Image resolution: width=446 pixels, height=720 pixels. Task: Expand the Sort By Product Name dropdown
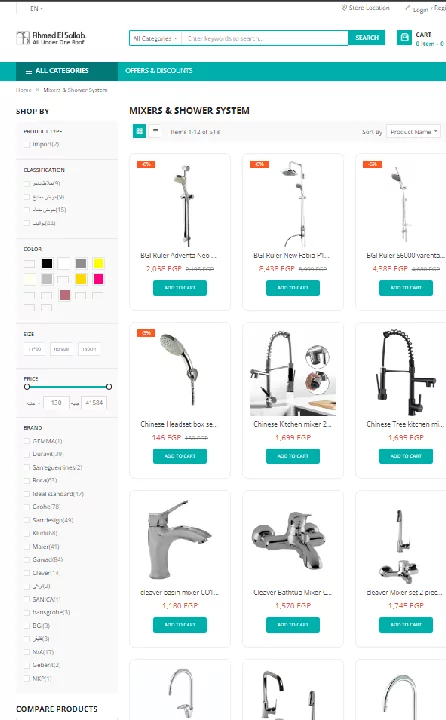coord(413,132)
